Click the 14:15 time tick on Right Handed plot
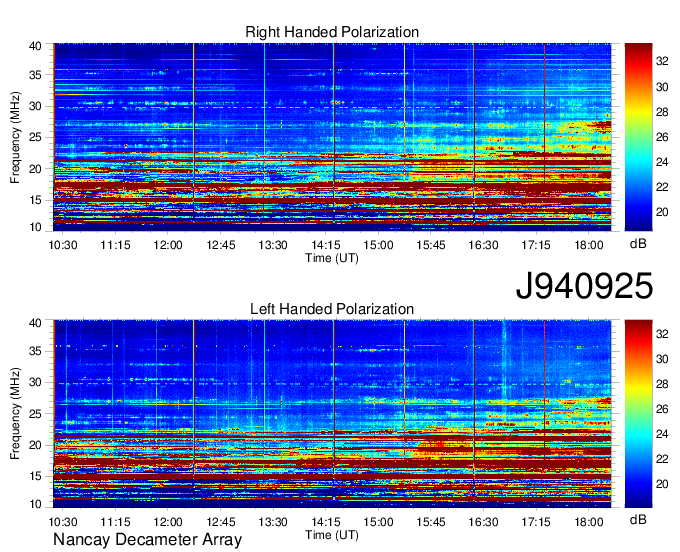680x552 pixels. click(x=326, y=245)
